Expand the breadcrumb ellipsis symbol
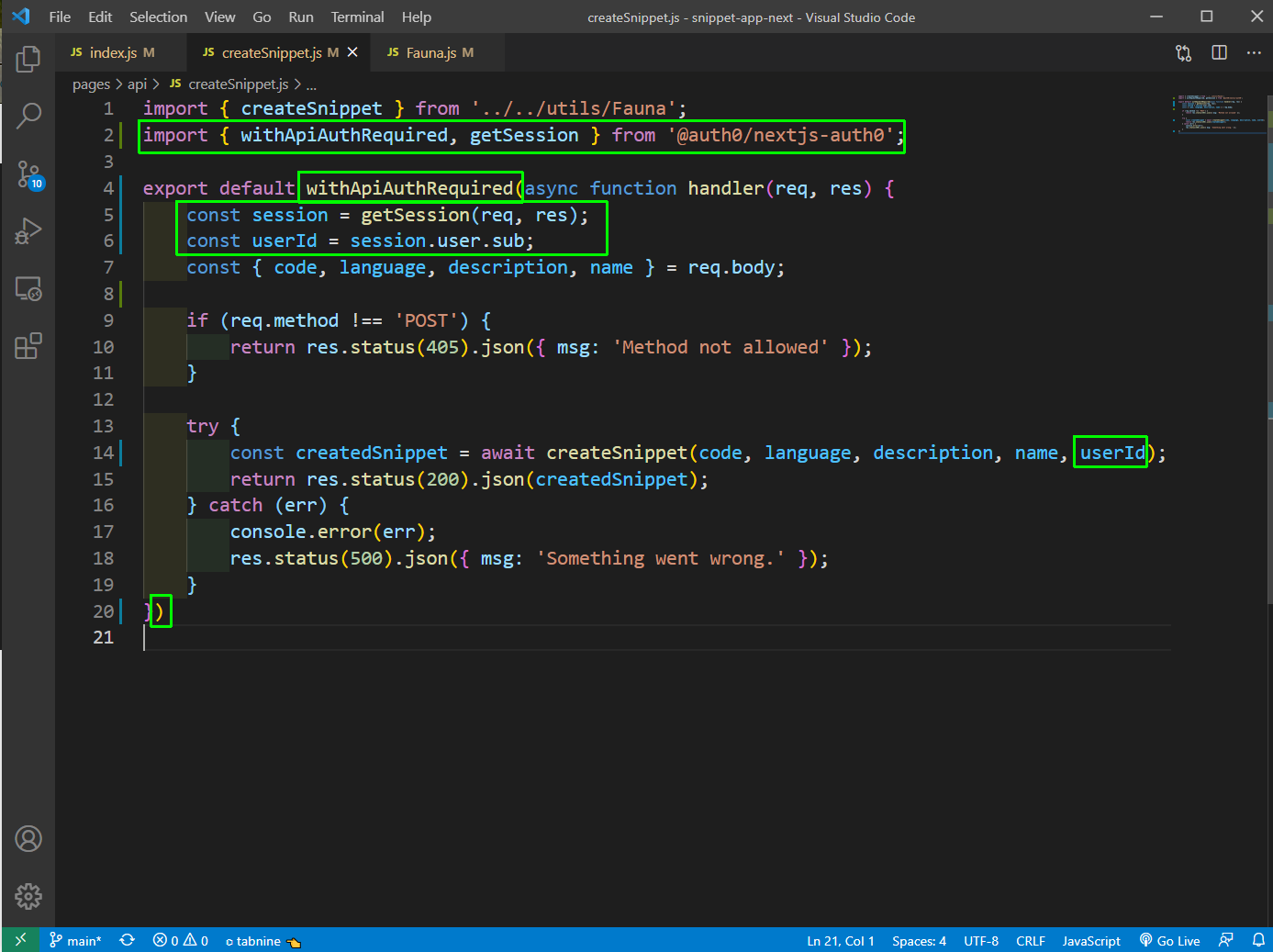The image size is (1273, 952). [x=311, y=84]
